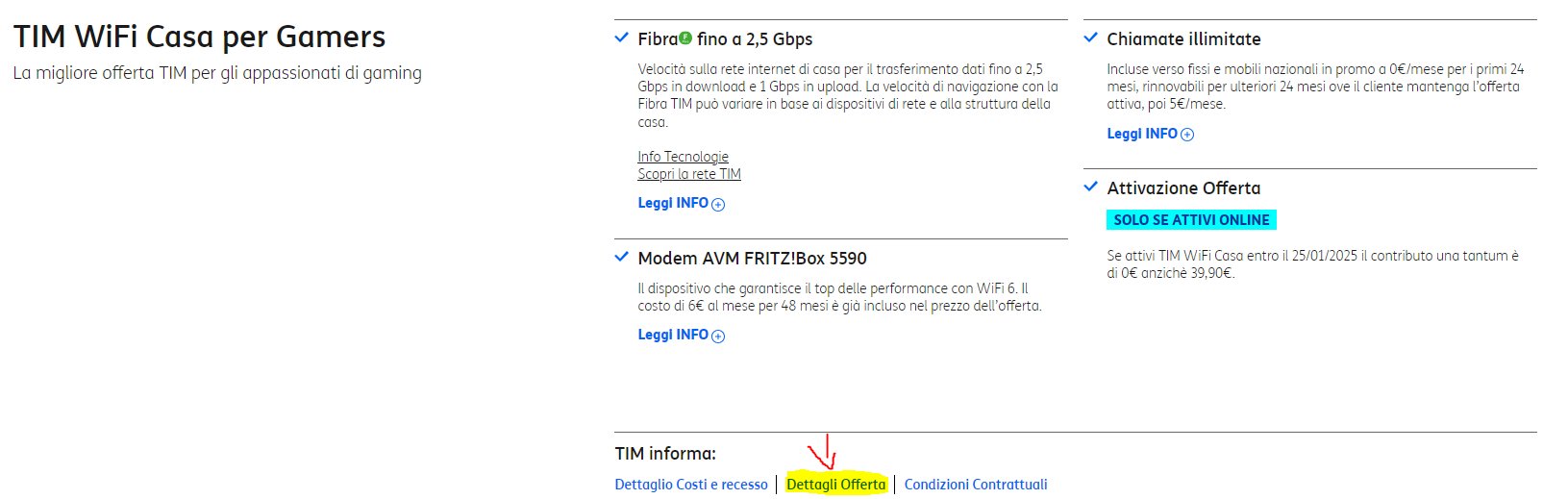Expand the Leggi INFO text under Fibra description
This screenshot has height=499, width=1568.
[x=673, y=203]
